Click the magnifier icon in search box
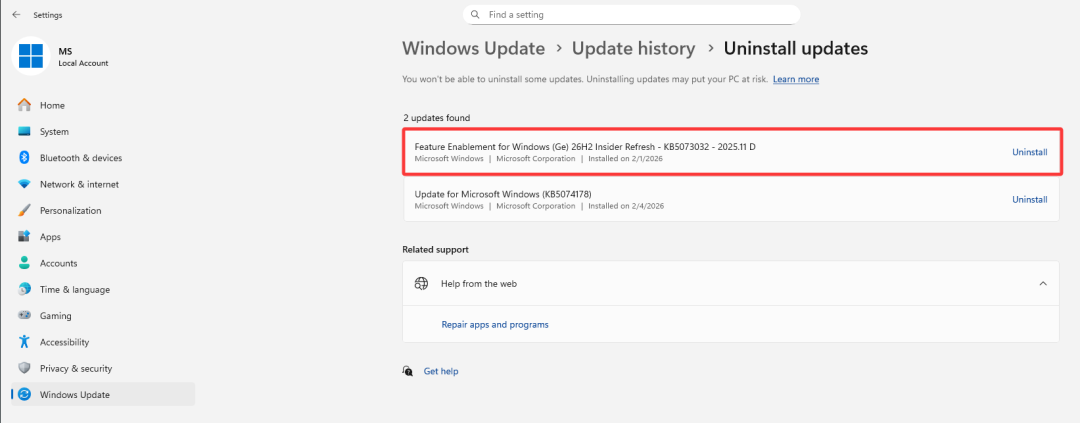Viewport: 1080px width, 423px height. [x=475, y=15]
